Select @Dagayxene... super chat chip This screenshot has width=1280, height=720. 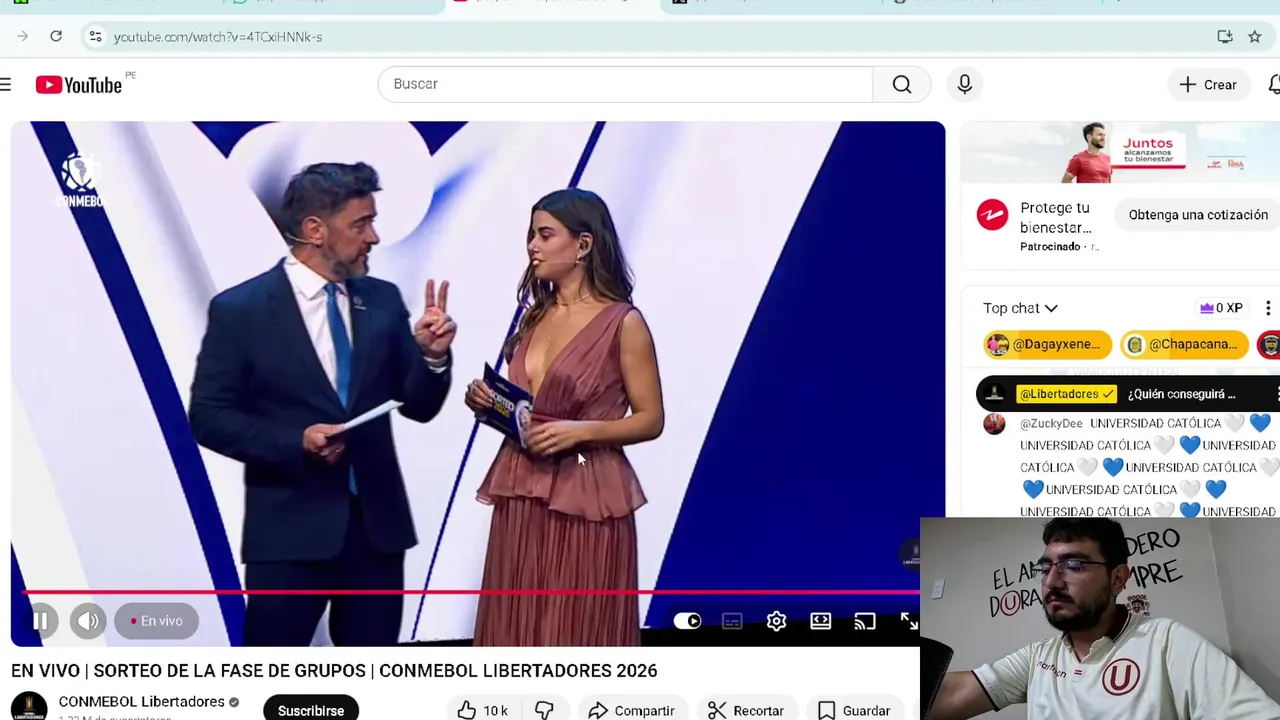(x=1047, y=344)
